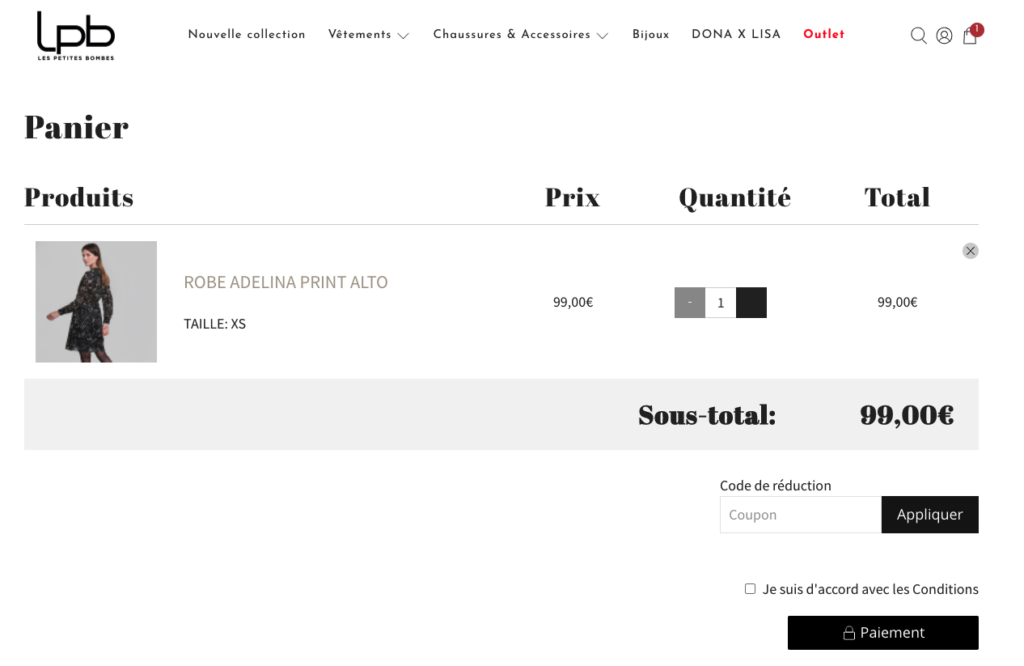Click the Appliquer coupon button
The height and width of the screenshot is (666, 1024).
click(929, 515)
